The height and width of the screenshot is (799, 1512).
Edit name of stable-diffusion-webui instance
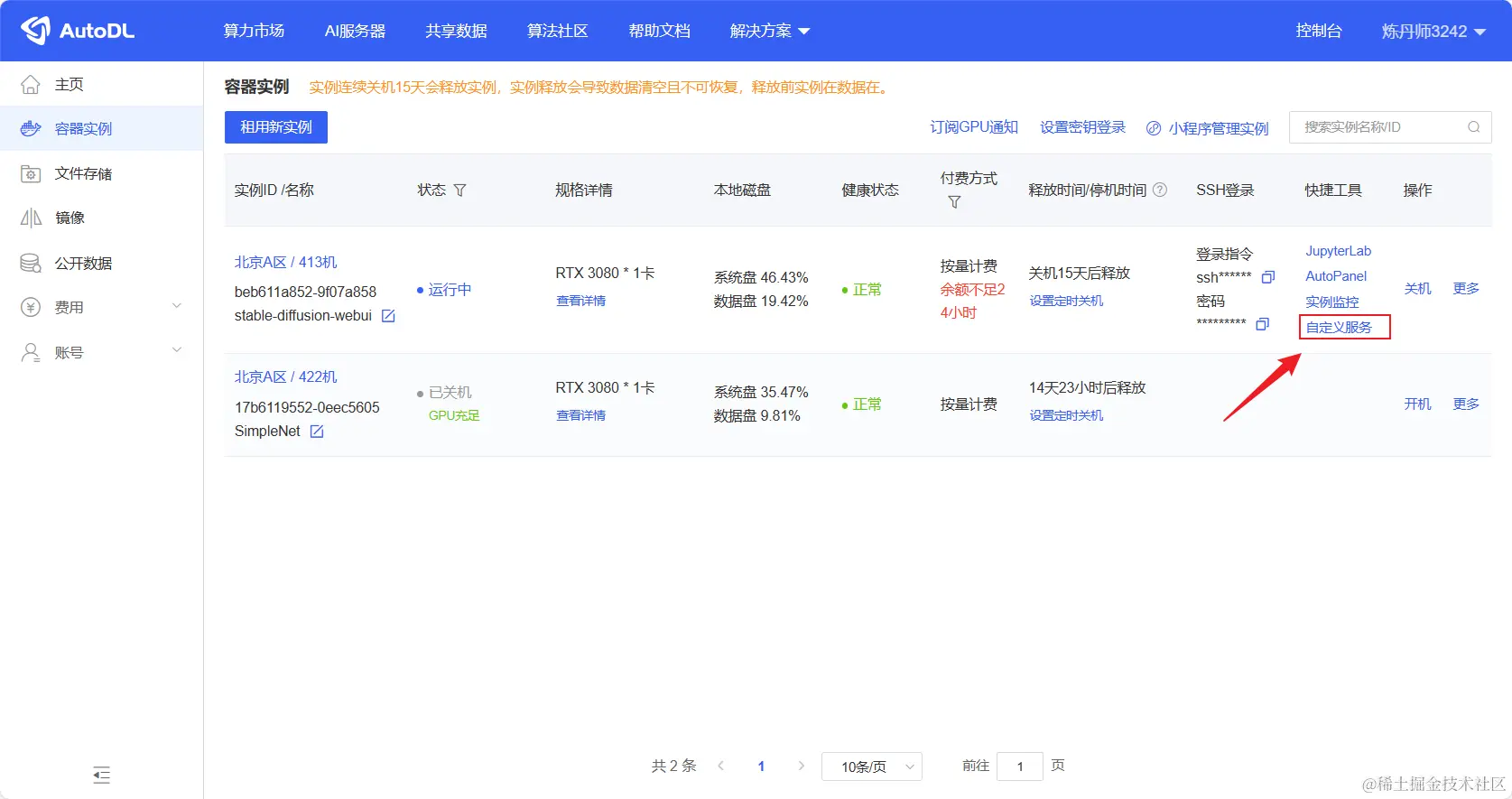[x=388, y=316]
